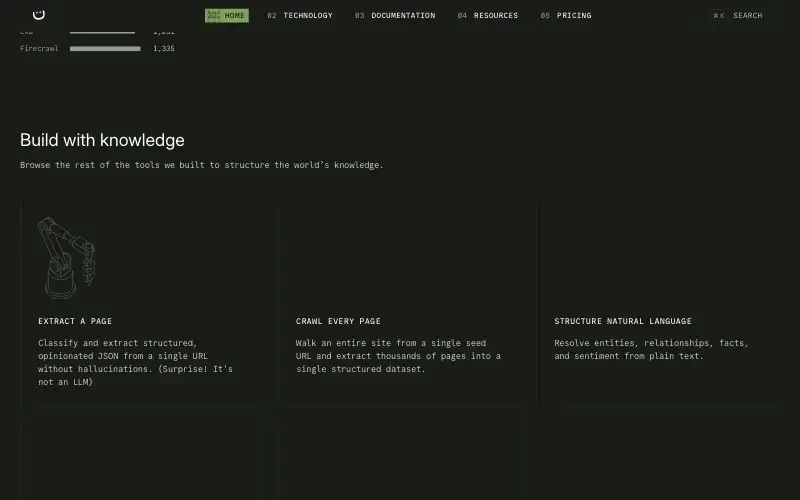Open the Technology menu item

click(x=299, y=16)
